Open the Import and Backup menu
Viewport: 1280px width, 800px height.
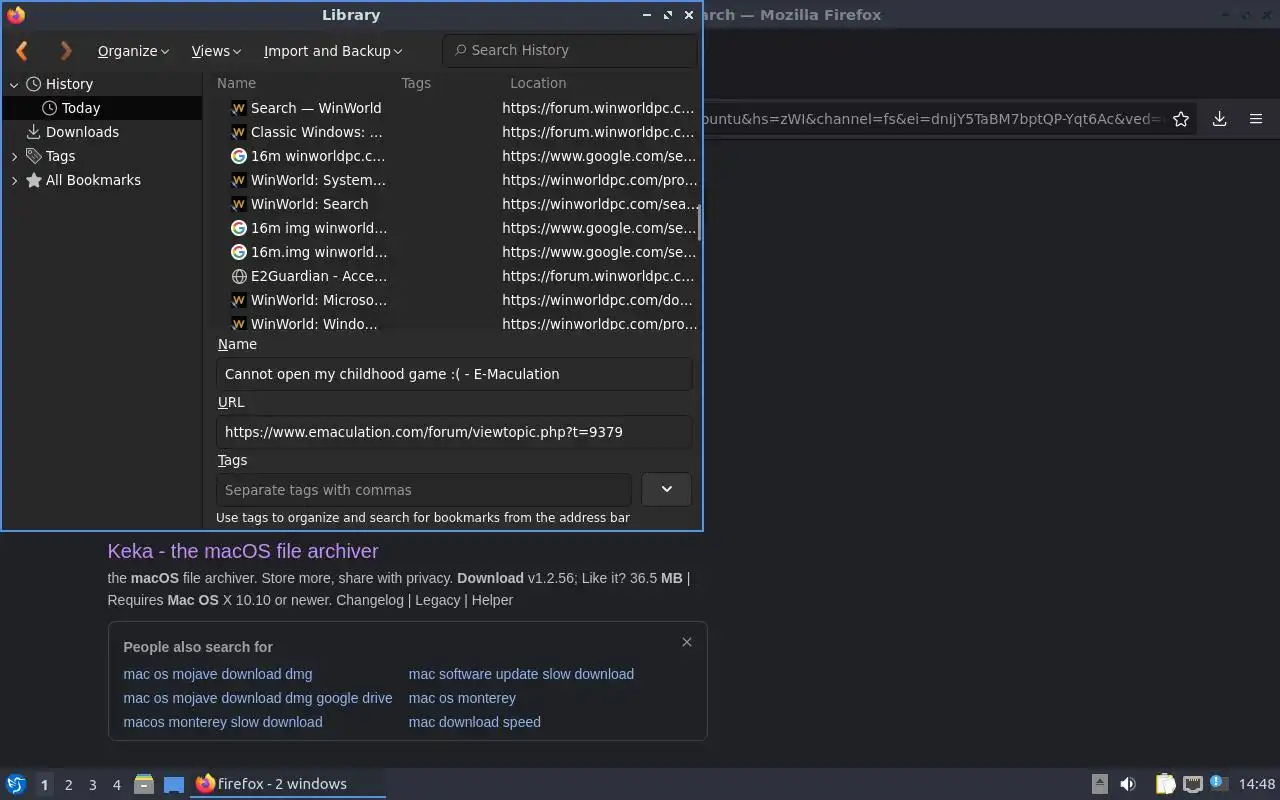pos(333,51)
